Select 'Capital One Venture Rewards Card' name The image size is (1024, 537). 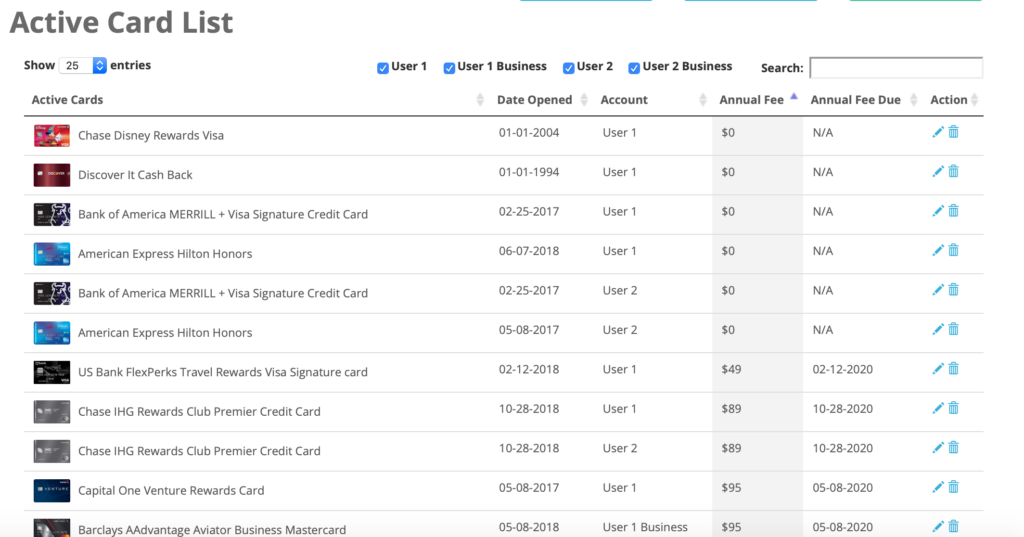click(x=171, y=490)
